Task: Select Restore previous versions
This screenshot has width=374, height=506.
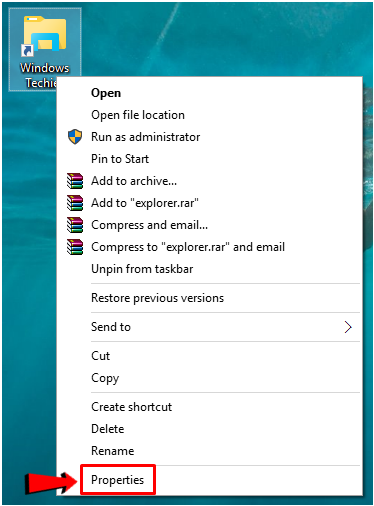Action: 209,298
